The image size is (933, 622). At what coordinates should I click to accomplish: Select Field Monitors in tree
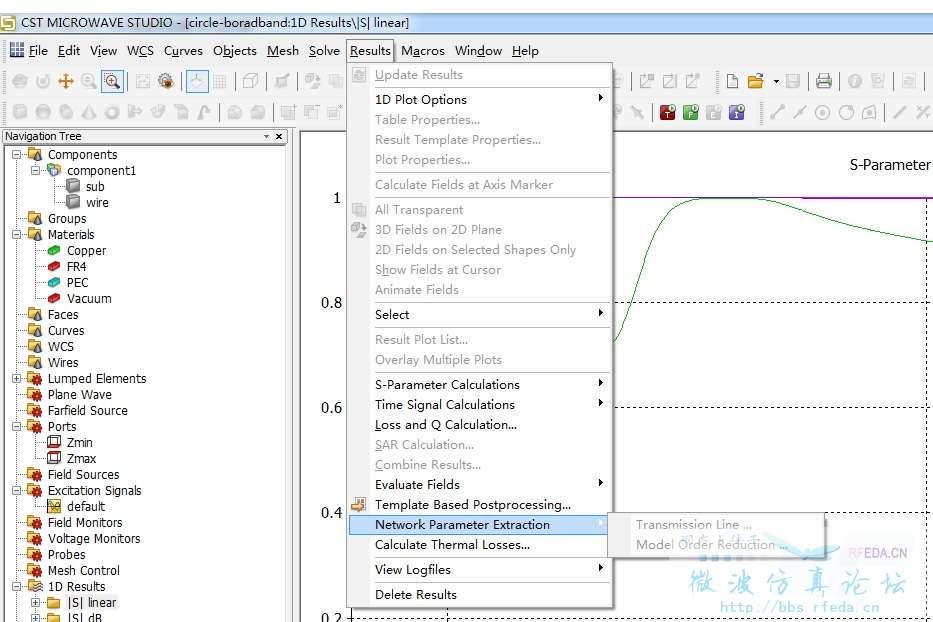(x=85, y=523)
